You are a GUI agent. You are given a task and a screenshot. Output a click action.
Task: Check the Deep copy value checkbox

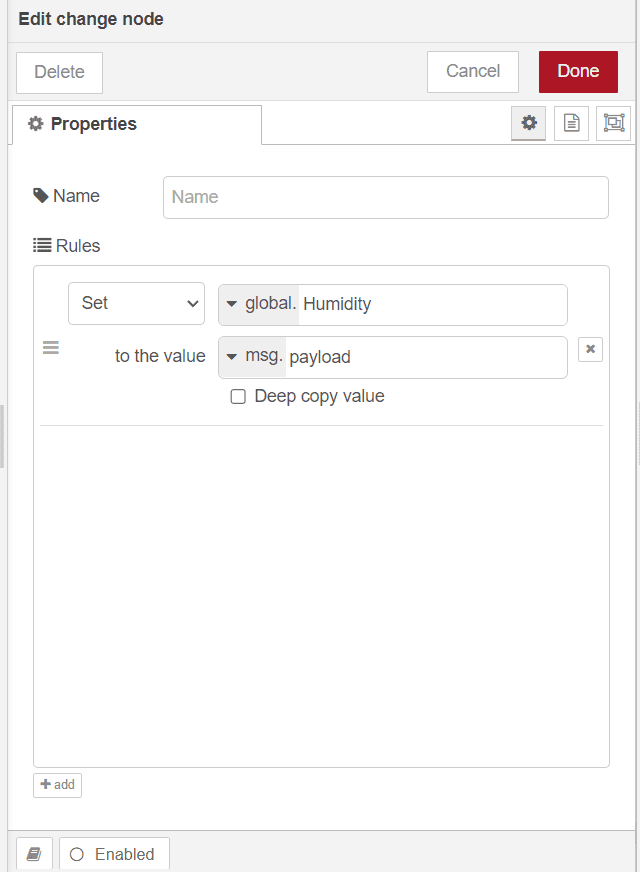[x=238, y=396]
